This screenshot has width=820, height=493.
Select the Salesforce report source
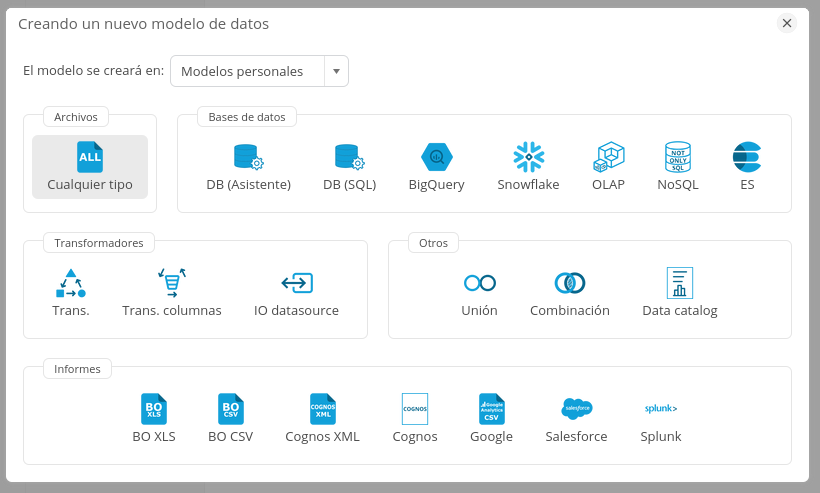click(x=577, y=410)
